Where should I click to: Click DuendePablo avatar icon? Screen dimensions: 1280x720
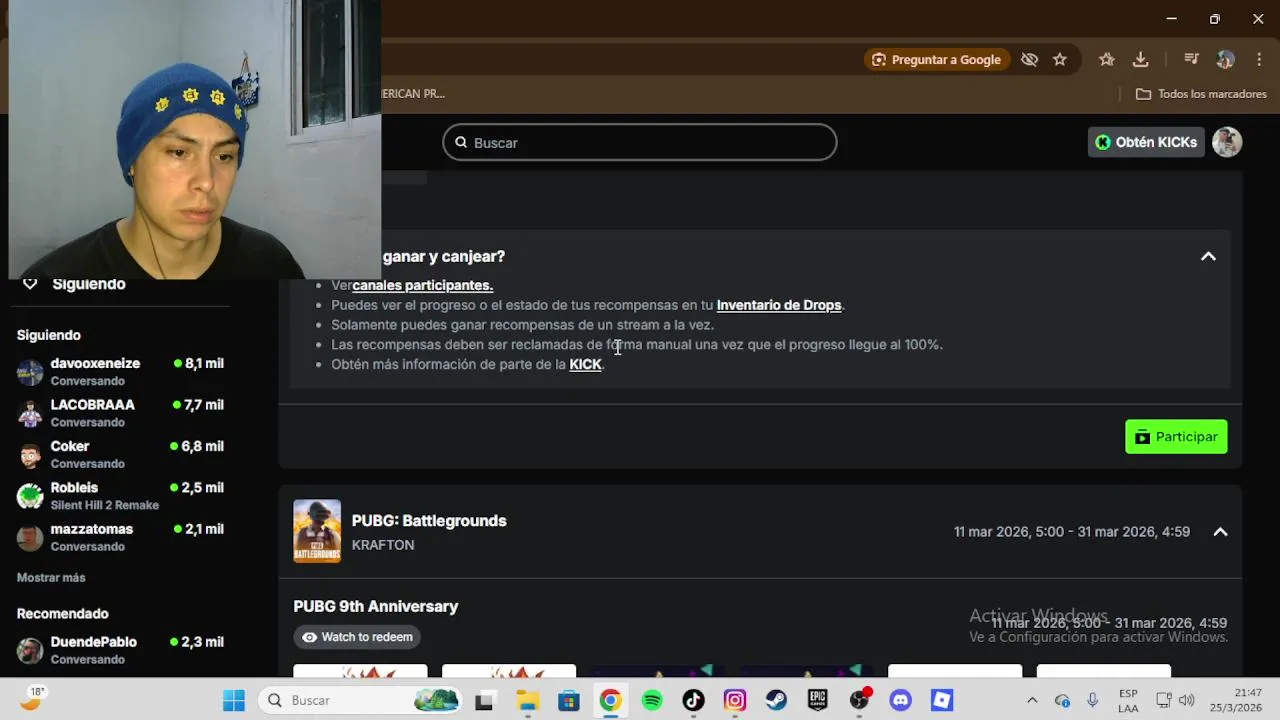pos(31,651)
